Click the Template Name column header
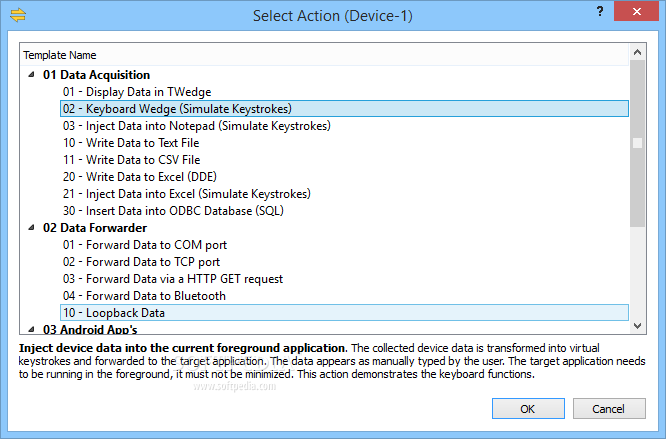Screen dimensions: 666x439 (x=61, y=55)
